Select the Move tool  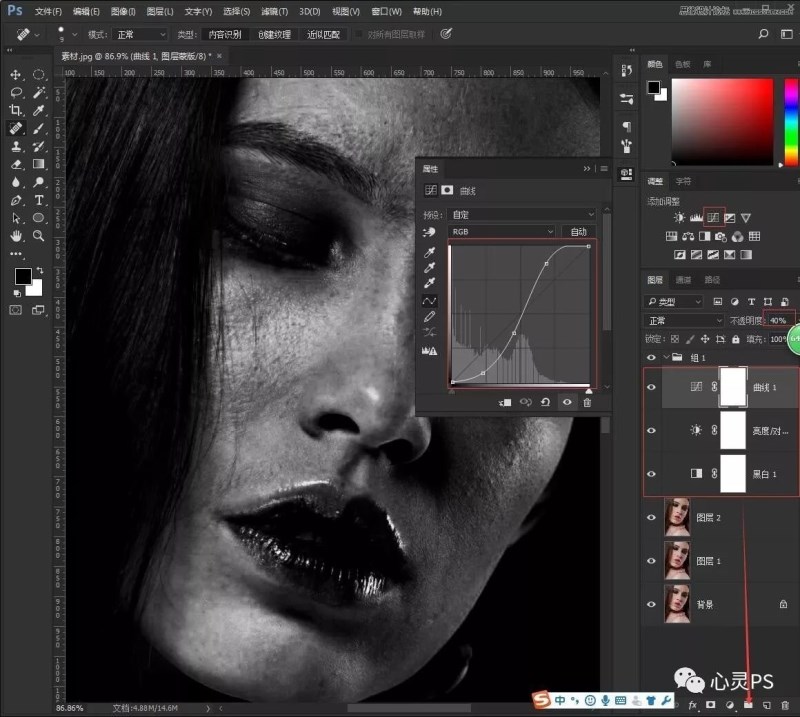pyautogui.click(x=15, y=75)
